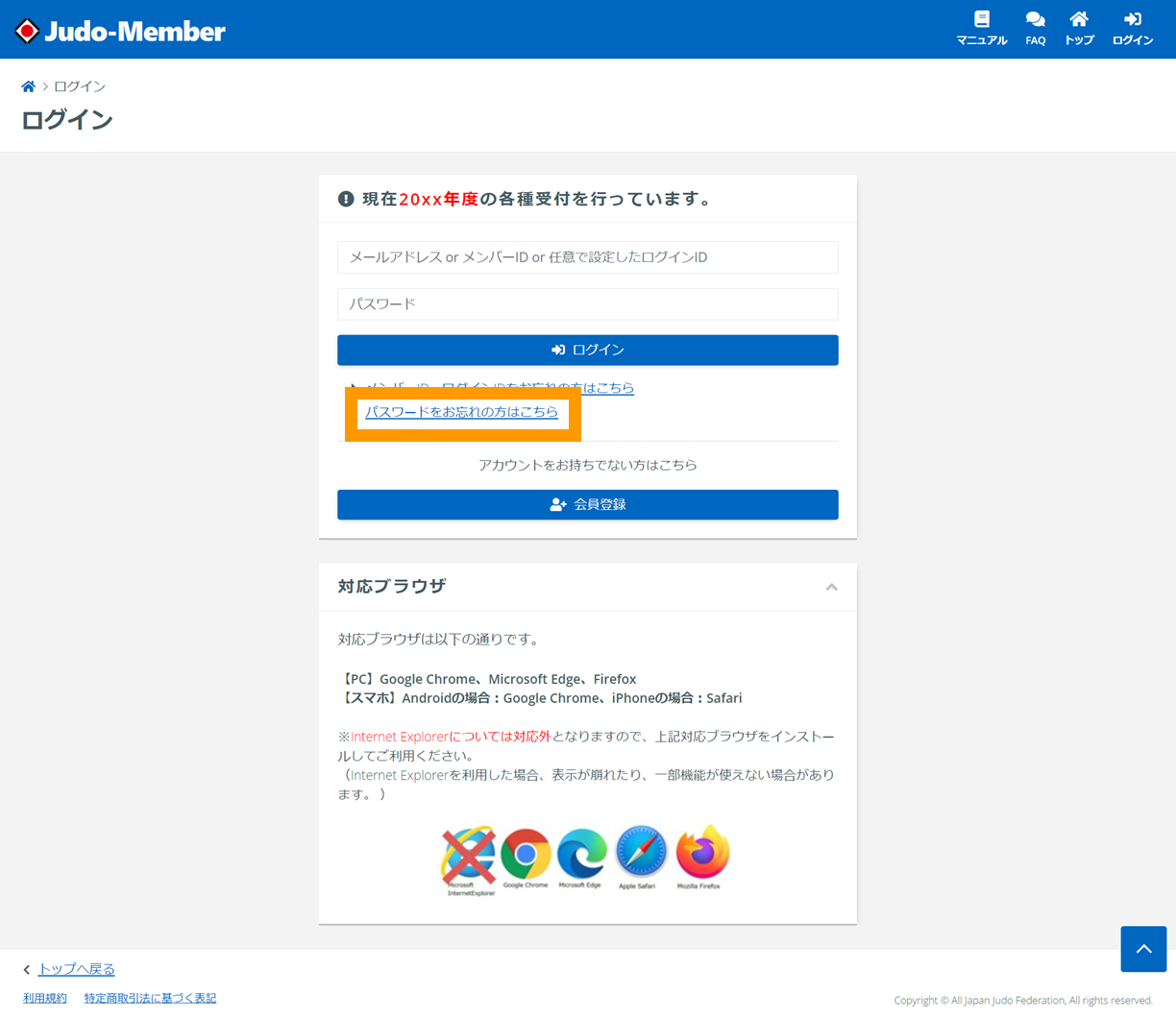Select the Google Chrome browser icon

[x=524, y=851]
